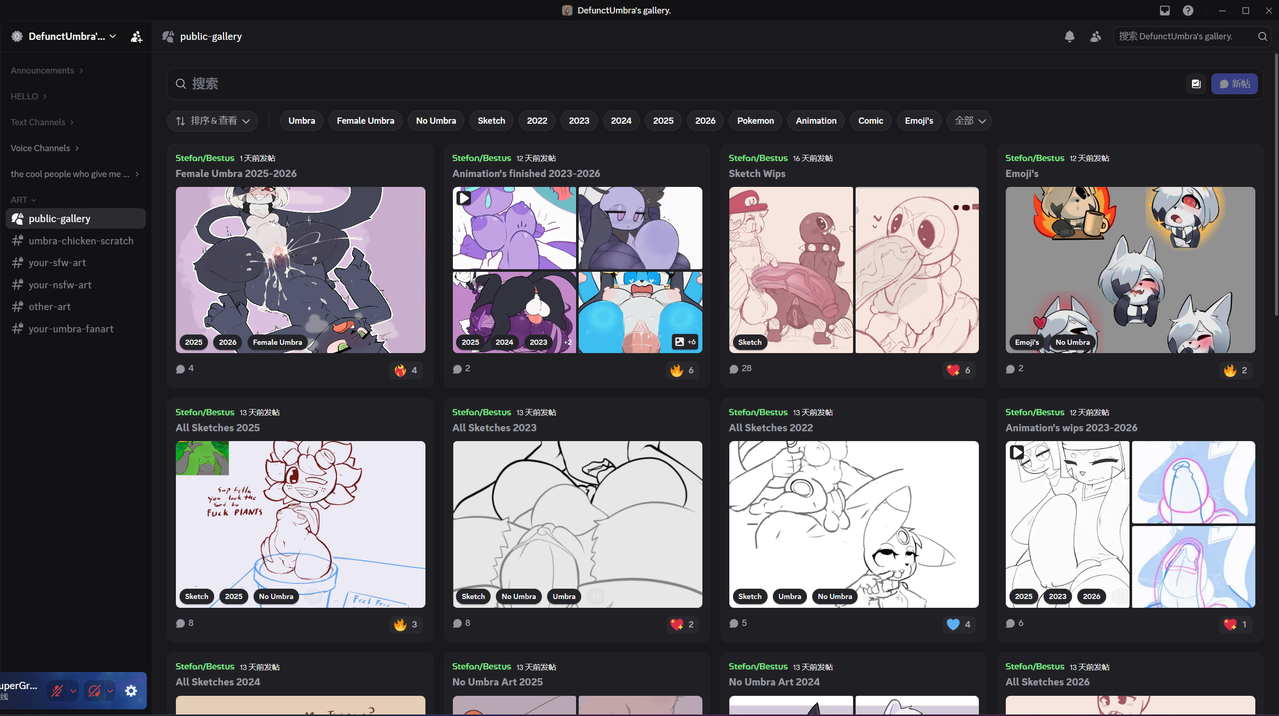This screenshot has height=716, width=1279.
Task: Open the Emoji's post title
Action: coord(1022,174)
